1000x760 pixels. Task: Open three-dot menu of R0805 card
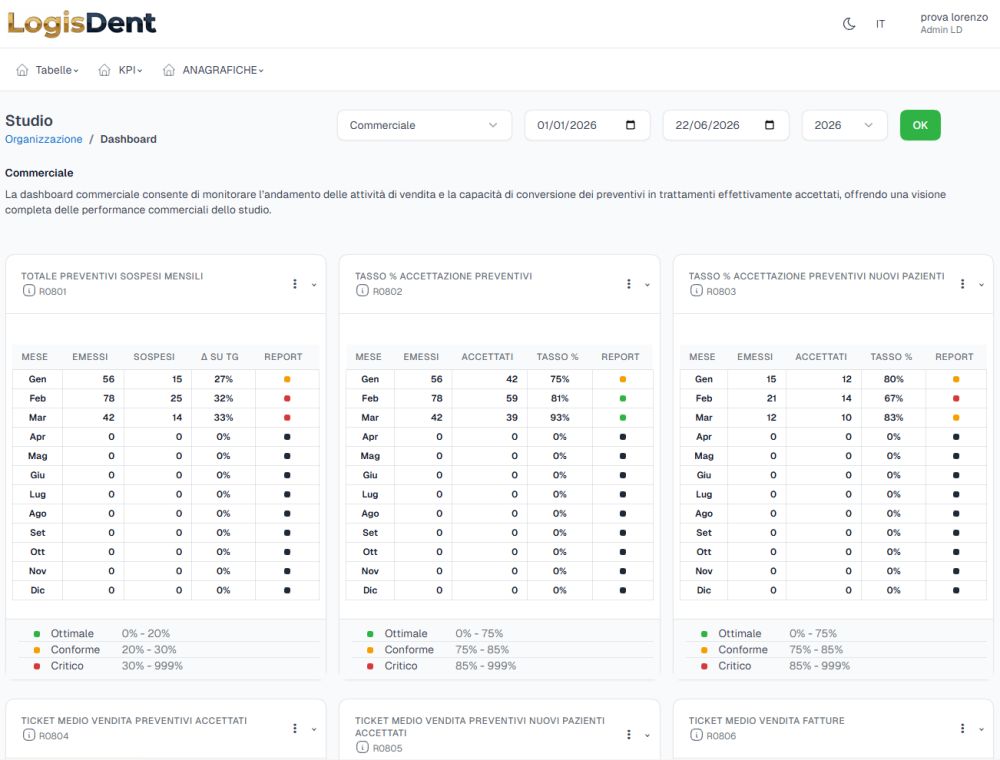click(x=629, y=734)
